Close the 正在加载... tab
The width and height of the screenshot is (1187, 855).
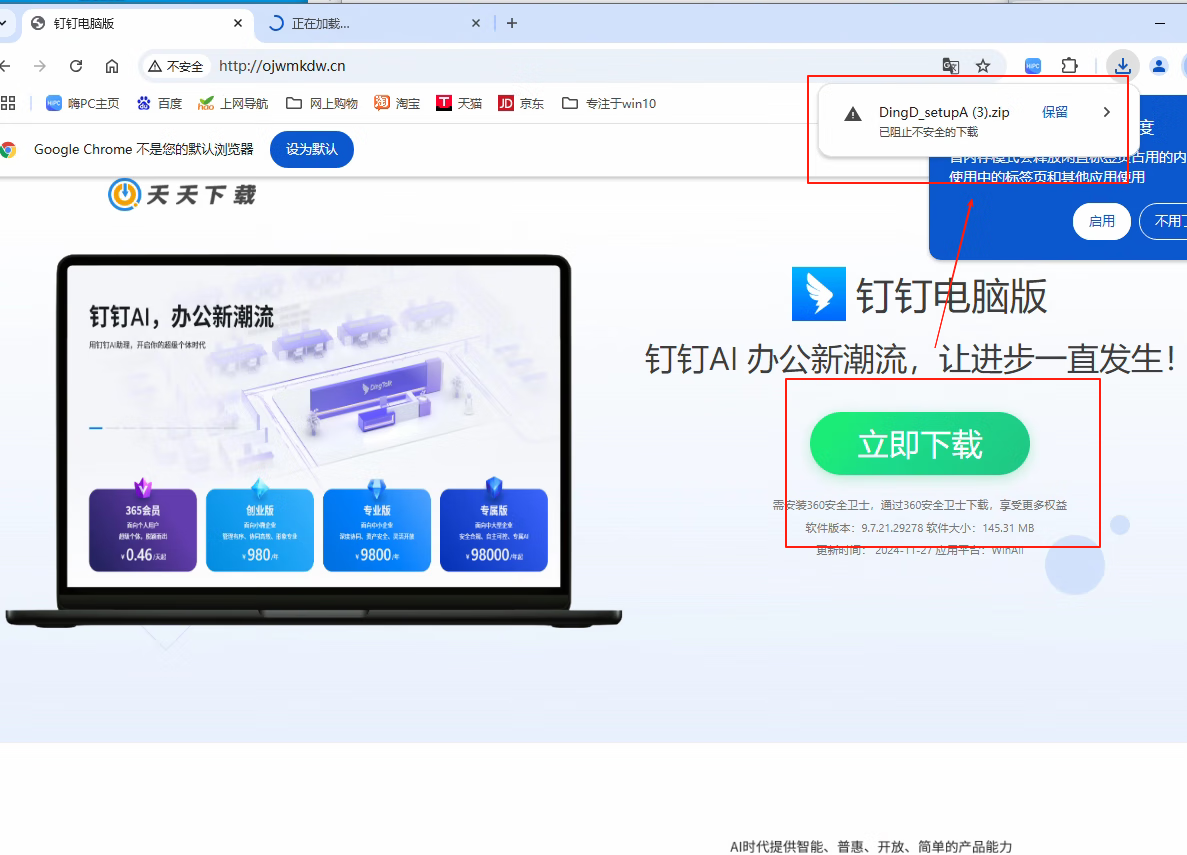475,23
